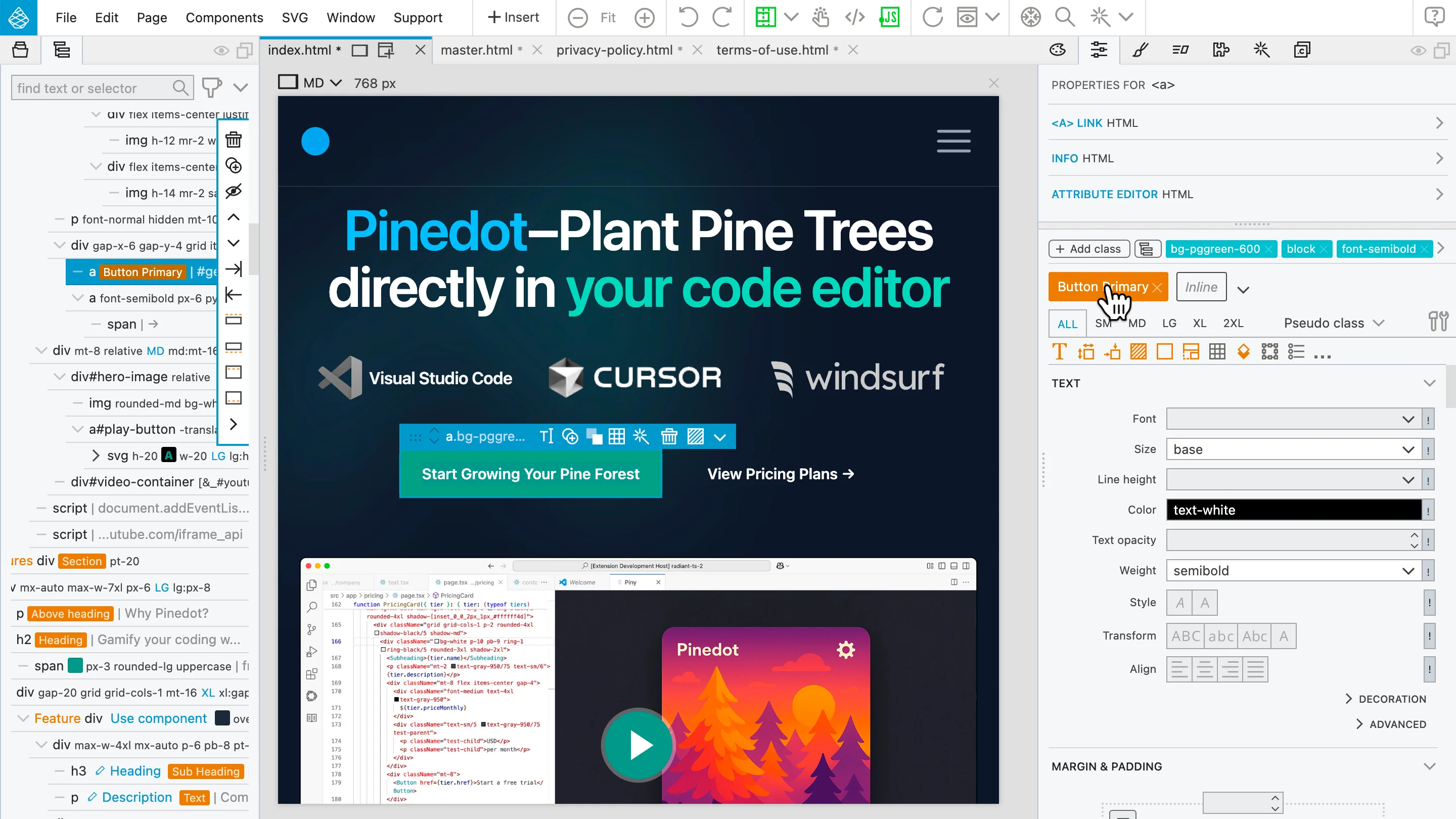The width and height of the screenshot is (1456, 819).
Task: Toggle hide element eye-slash icon in tree actions
Action: click(234, 191)
